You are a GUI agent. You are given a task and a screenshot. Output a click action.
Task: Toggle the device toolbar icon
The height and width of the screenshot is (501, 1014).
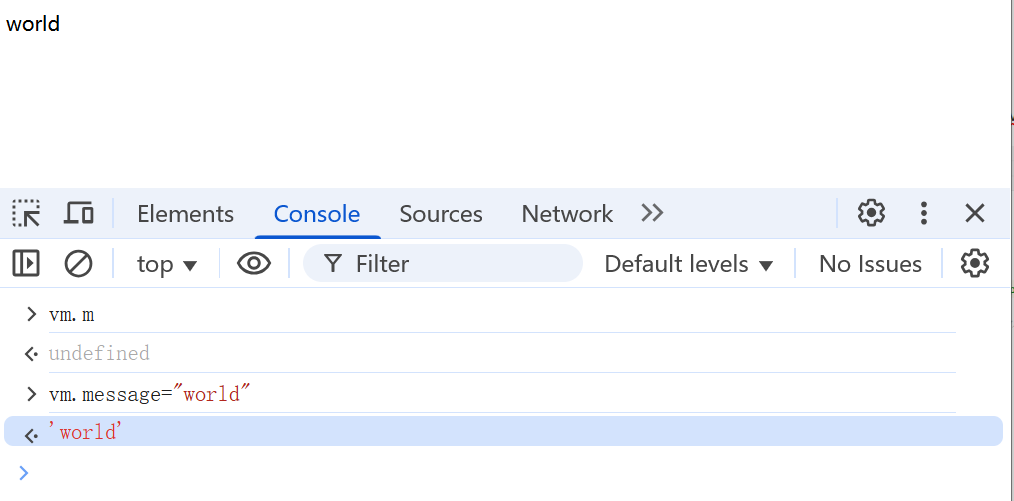[x=79, y=213]
